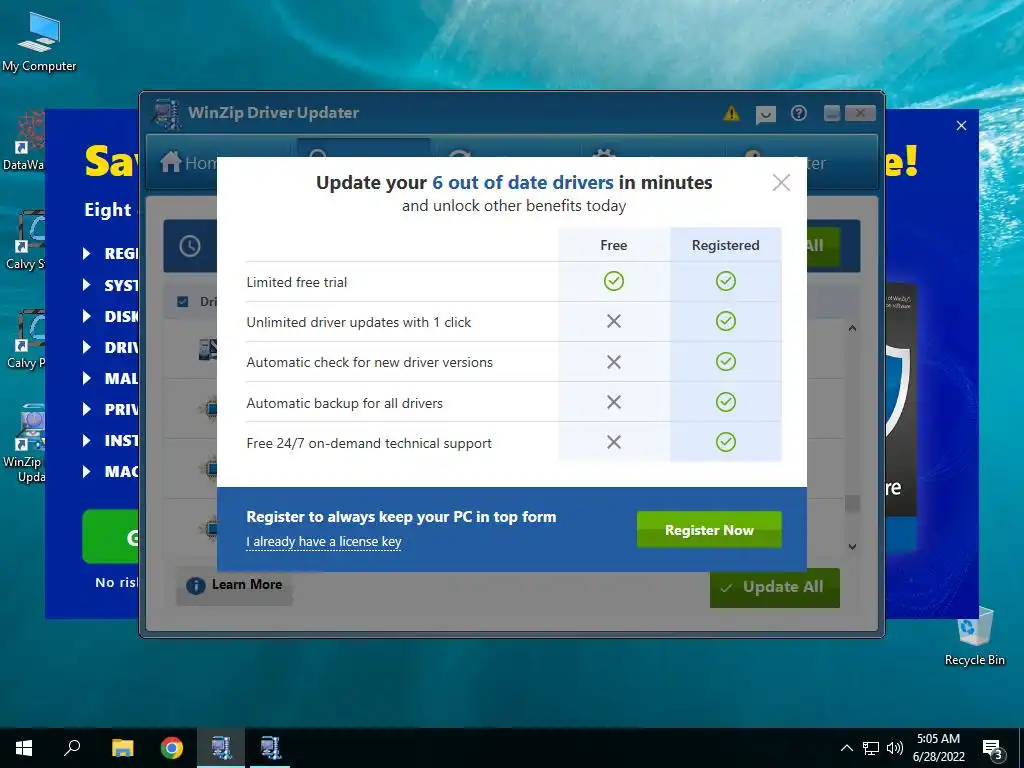Screen dimensions: 1024x768
Task: Expand the MAC item in blue ad
Action: point(87,472)
